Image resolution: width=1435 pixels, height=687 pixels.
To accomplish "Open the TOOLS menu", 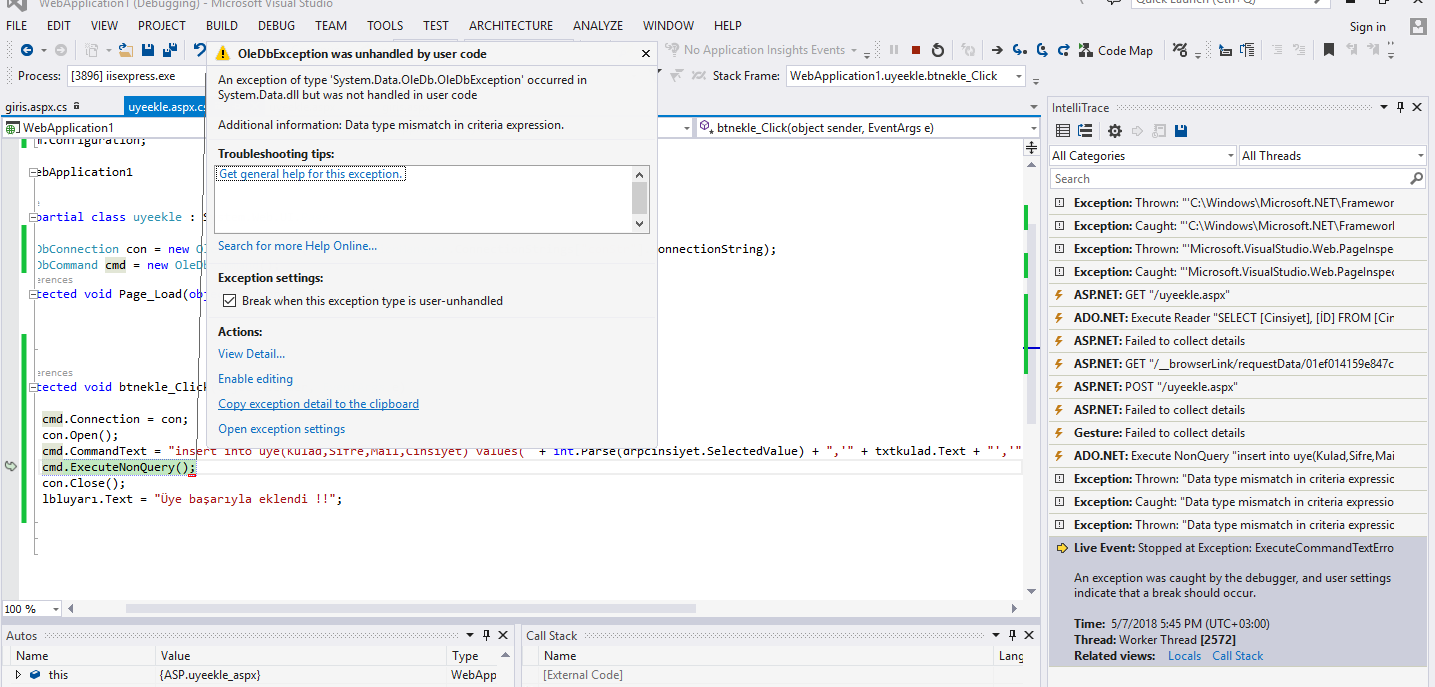I will click(x=385, y=25).
